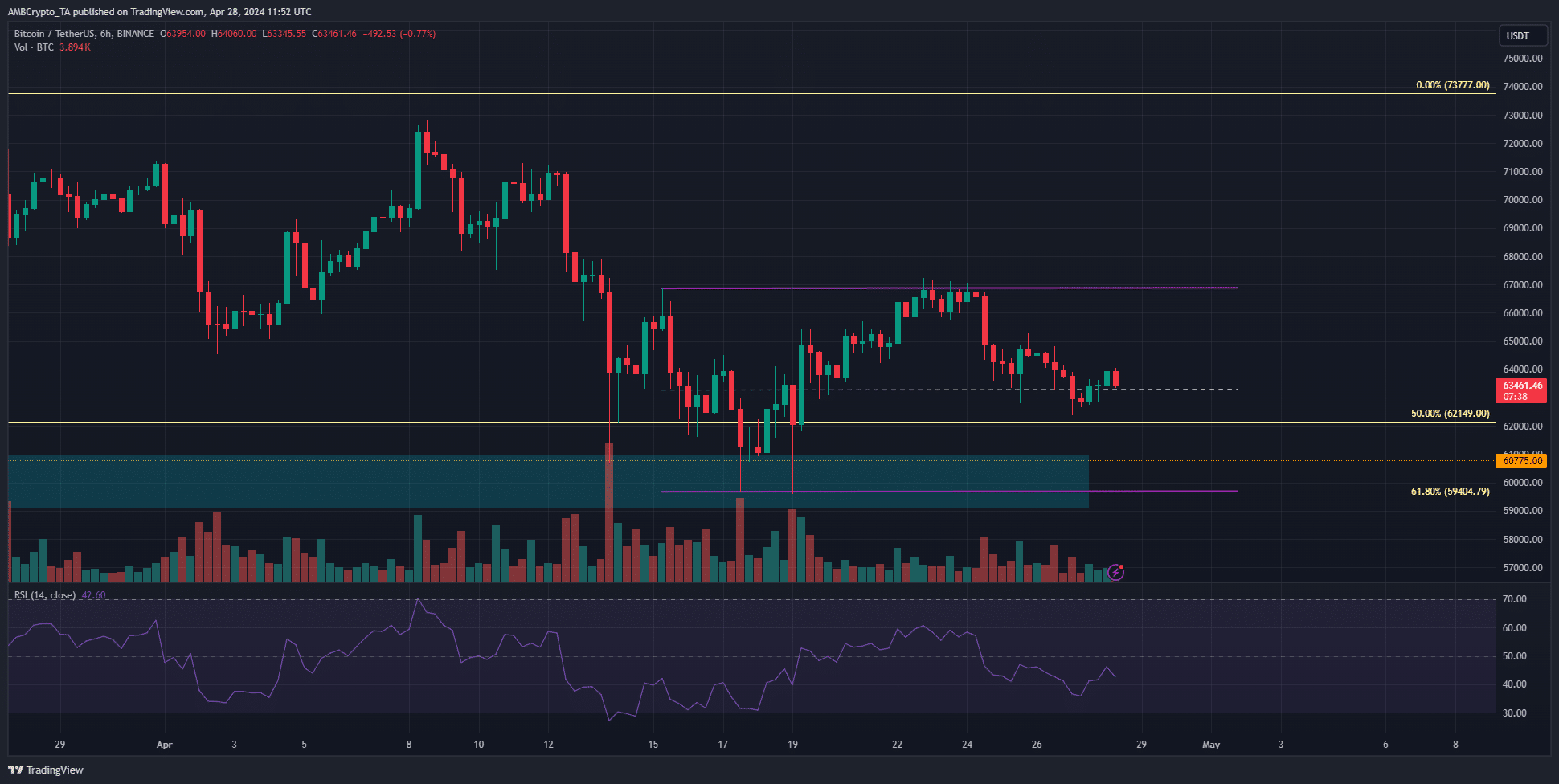Image resolution: width=1559 pixels, height=784 pixels.
Task: Click the high price H64060.00
Action: (234, 34)
